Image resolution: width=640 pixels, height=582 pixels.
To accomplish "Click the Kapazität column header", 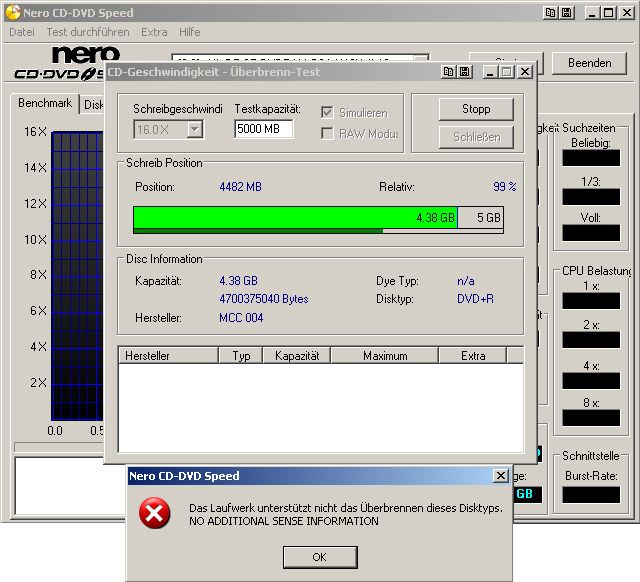I will [297, 355].
